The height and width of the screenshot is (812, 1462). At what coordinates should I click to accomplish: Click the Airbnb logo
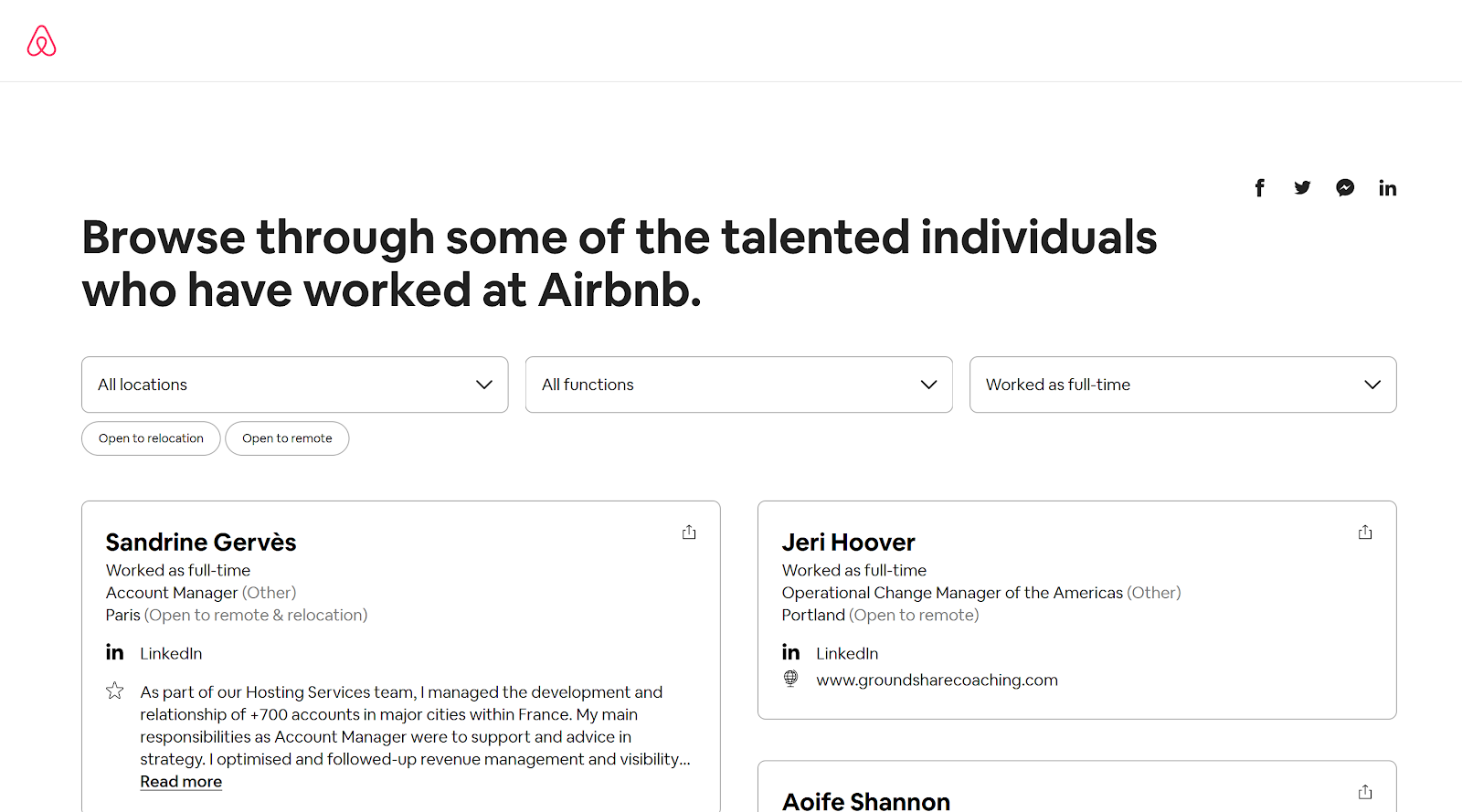click(41, 41)
